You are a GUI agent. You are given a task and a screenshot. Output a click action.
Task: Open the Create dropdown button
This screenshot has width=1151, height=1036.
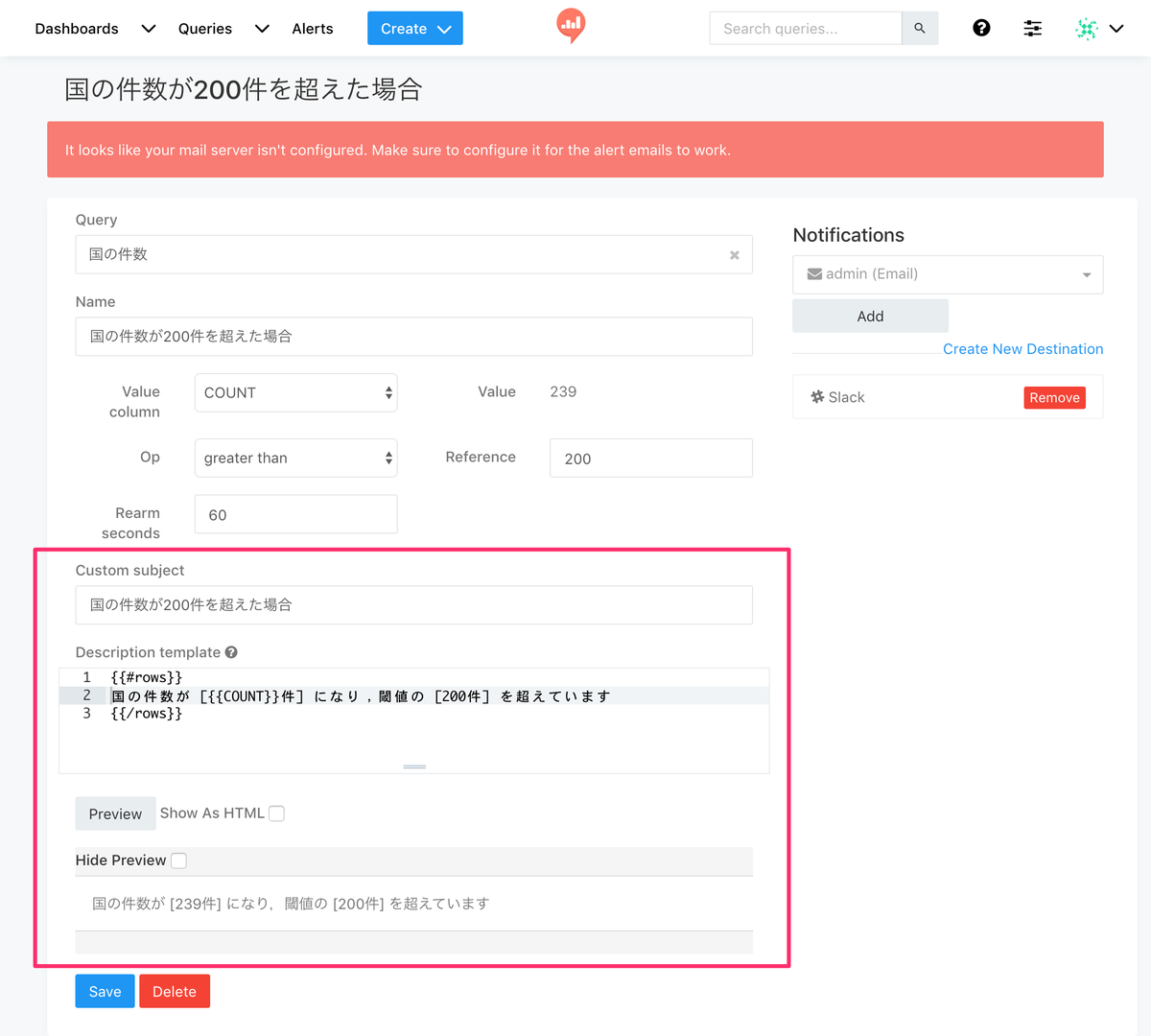coord(415,29)
